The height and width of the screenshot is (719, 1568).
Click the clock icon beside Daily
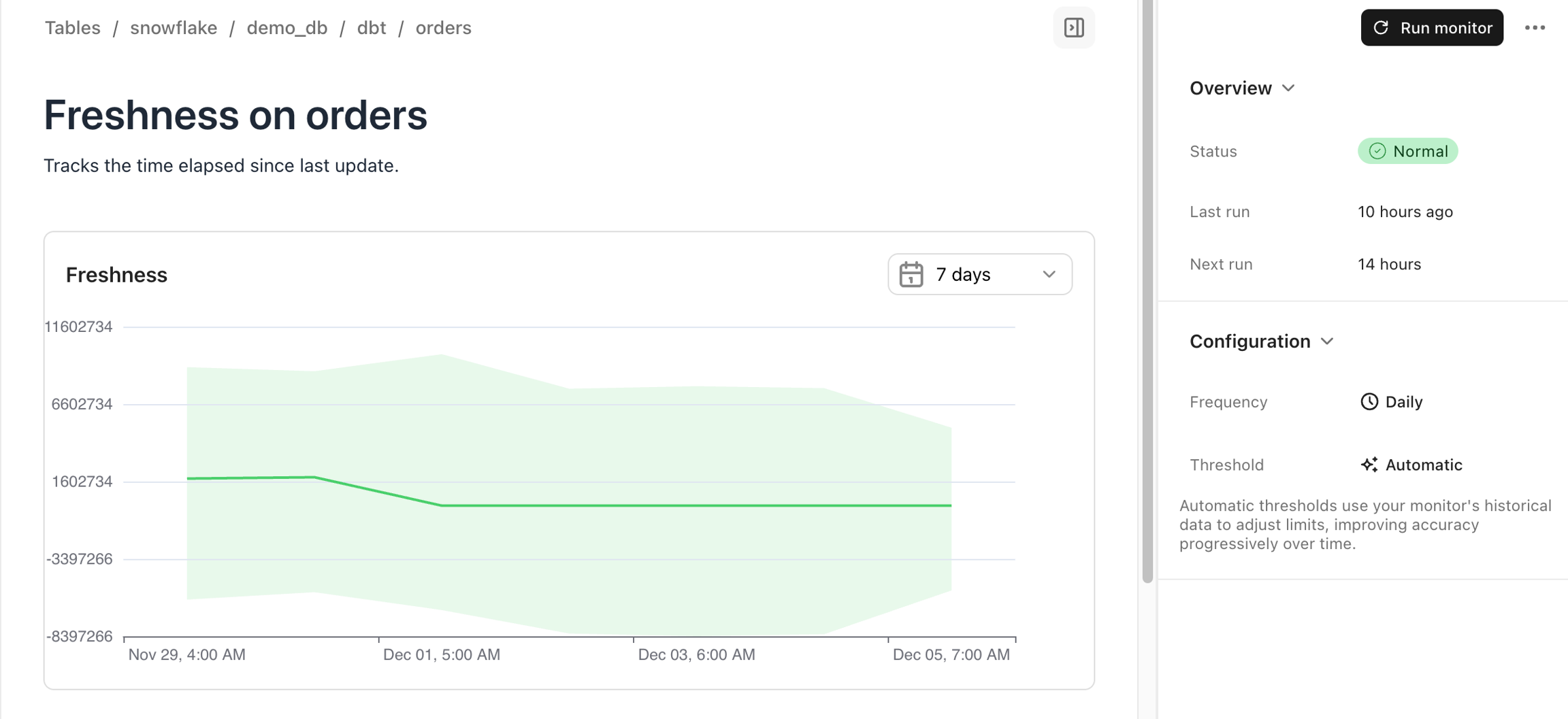1369,402
